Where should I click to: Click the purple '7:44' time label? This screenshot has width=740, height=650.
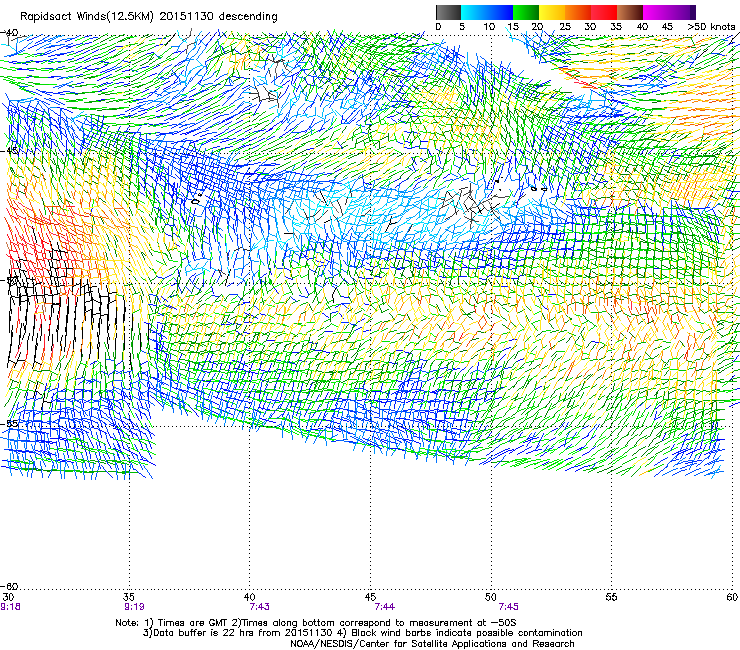pos(385,607)
